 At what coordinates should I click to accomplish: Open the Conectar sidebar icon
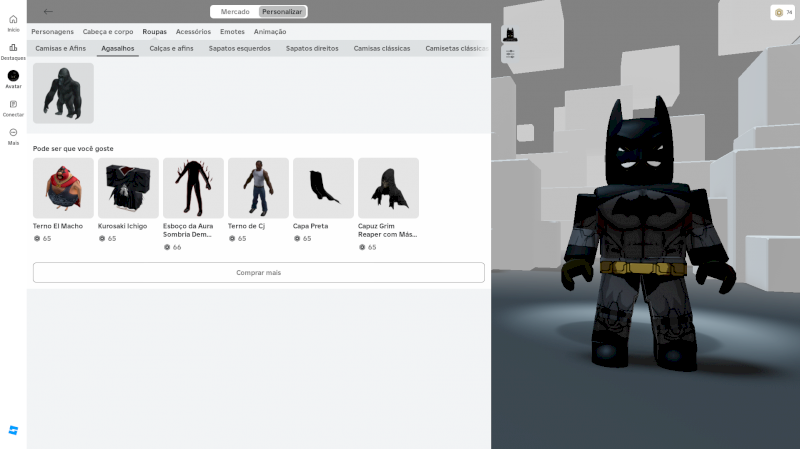coord(13,104)
